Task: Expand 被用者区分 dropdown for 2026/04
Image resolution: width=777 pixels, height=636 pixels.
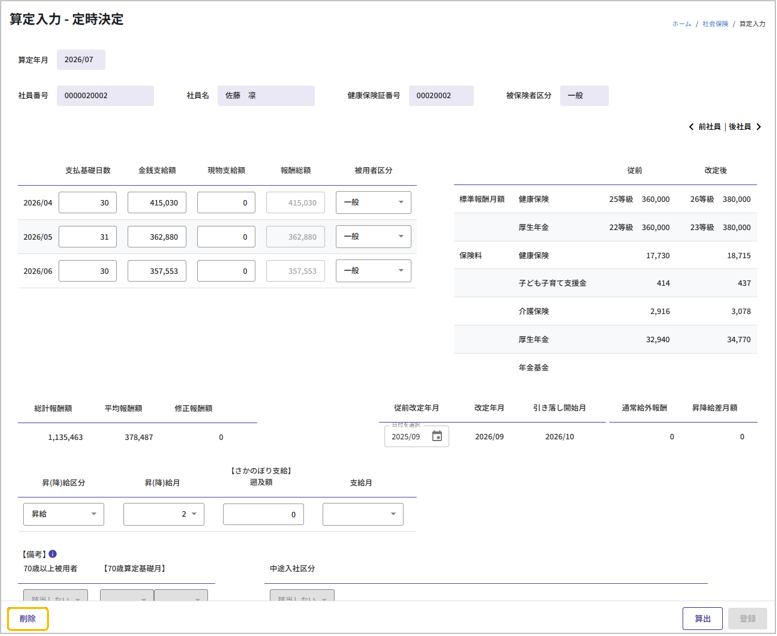Action: coord(373,203)
